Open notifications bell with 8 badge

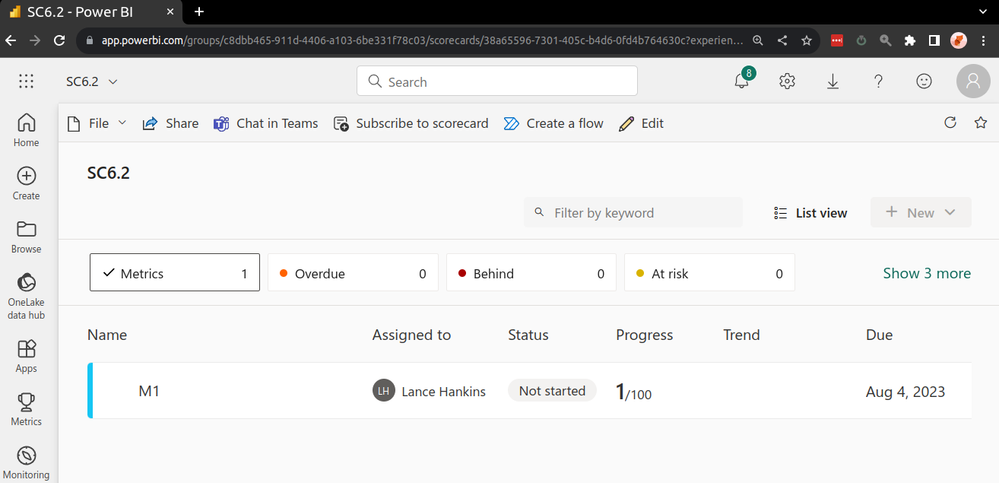tap(743, 80)
